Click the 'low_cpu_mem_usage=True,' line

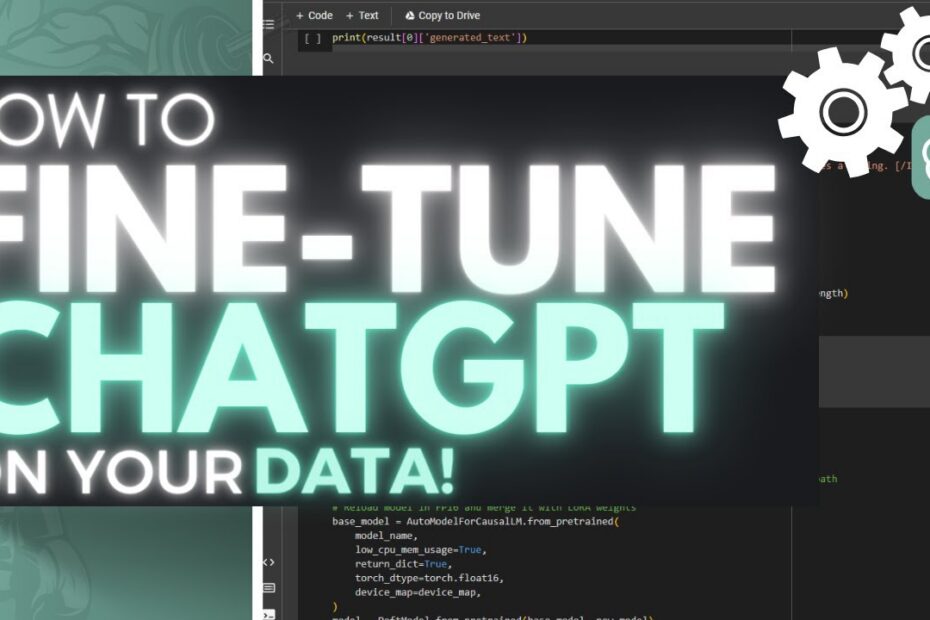pos(421,550)
